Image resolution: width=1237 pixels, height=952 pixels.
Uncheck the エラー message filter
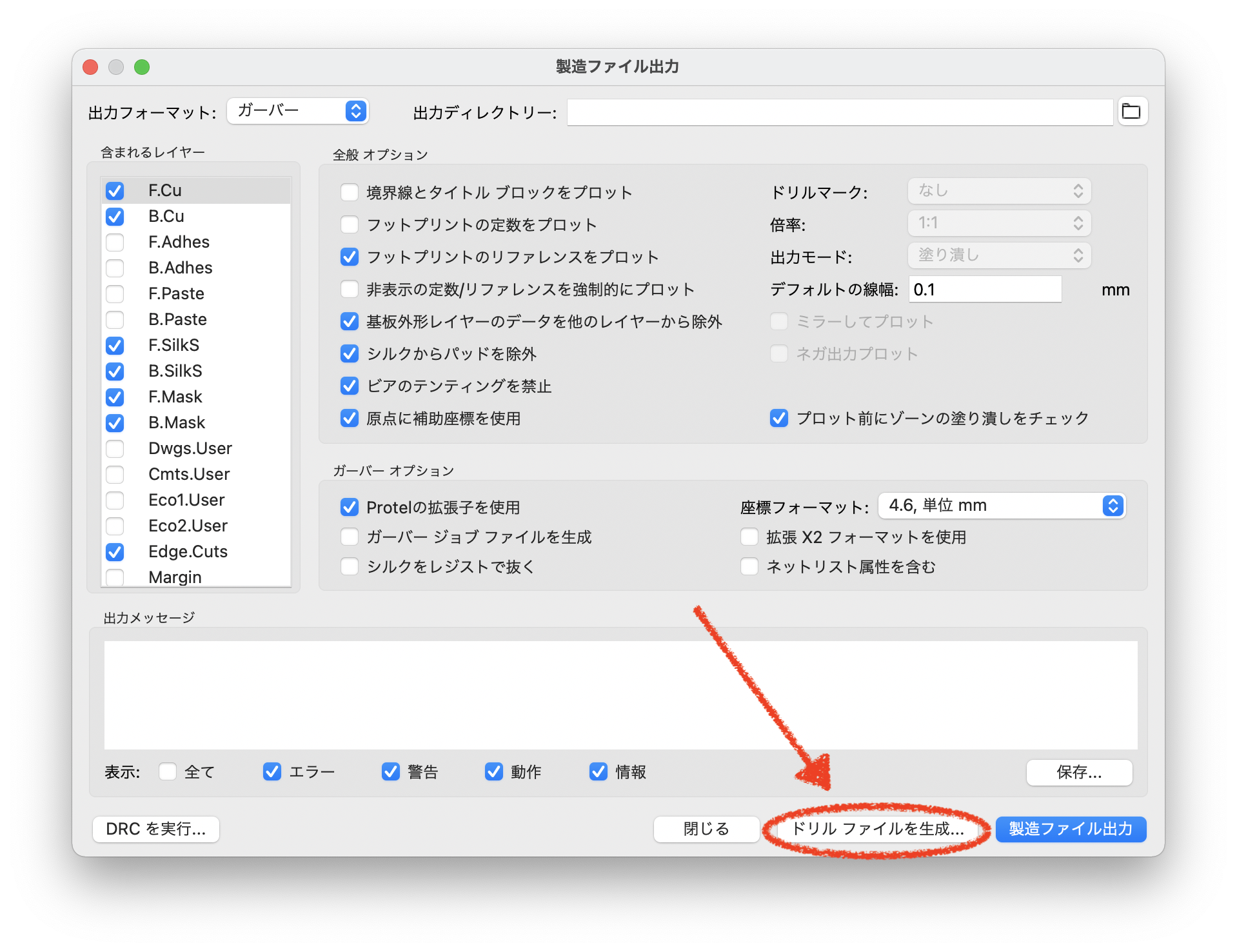coord(272,771)
